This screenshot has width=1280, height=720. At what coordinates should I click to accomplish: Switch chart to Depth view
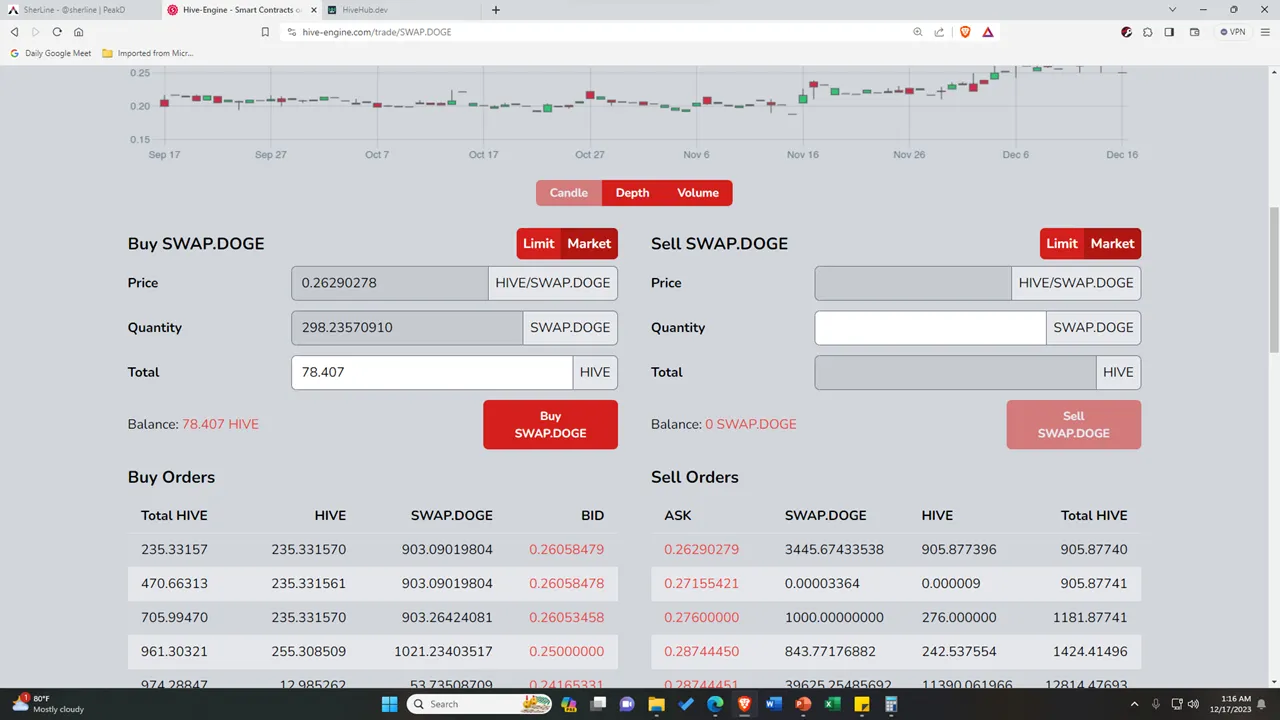point(632,193)
